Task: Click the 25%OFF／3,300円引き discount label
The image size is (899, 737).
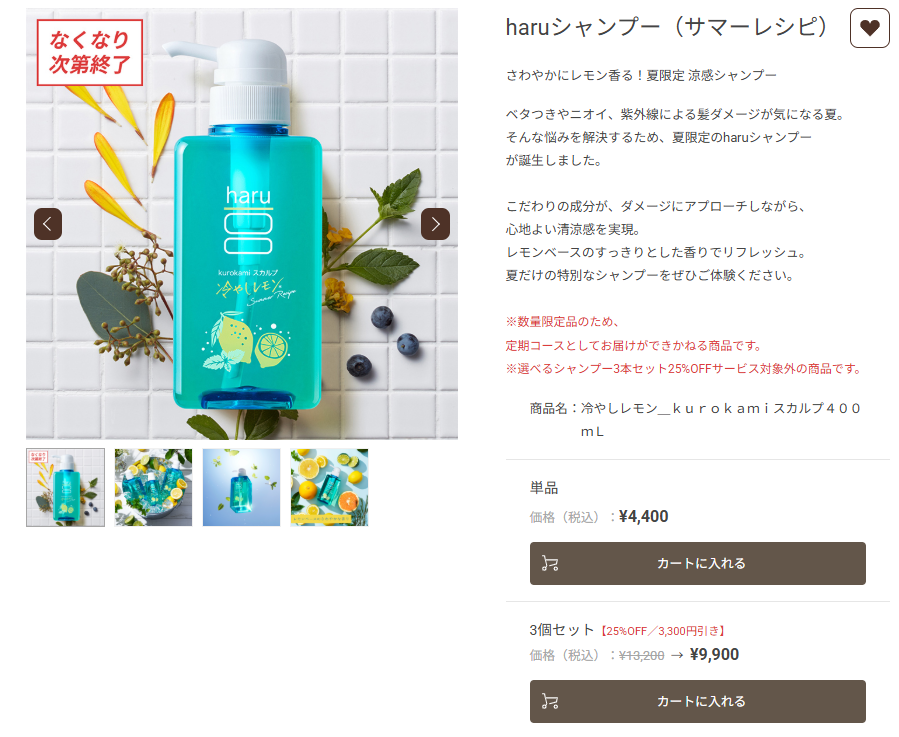Action: (x=662, y=631)
